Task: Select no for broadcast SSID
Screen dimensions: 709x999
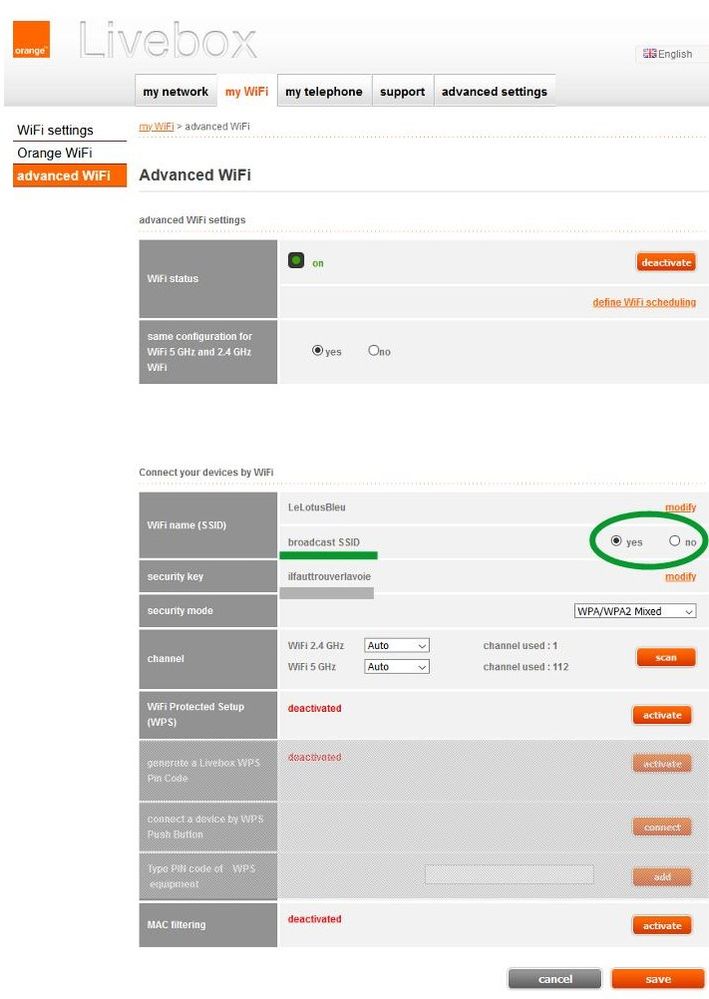Action: click(675, 541)
